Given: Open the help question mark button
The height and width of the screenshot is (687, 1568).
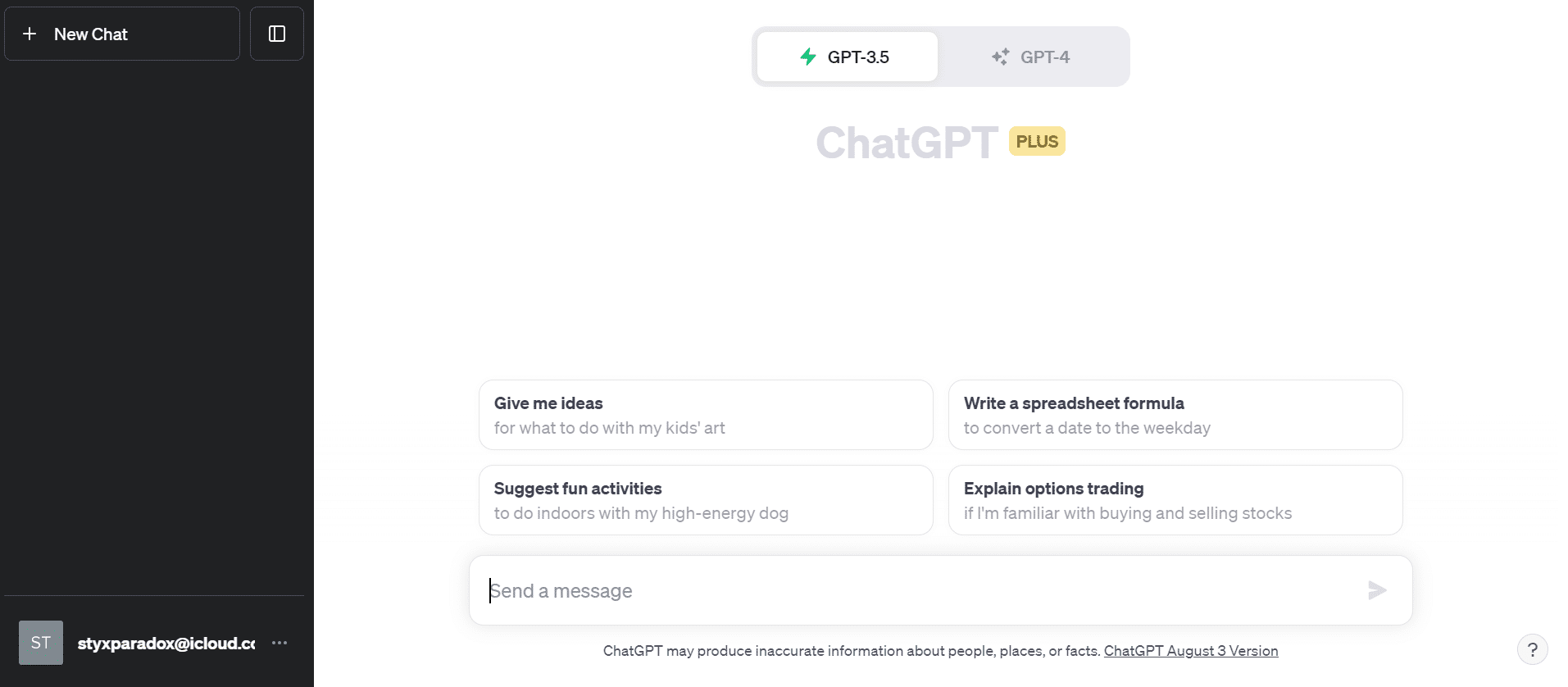Looking at the screenshot, I should point(1532,650).
